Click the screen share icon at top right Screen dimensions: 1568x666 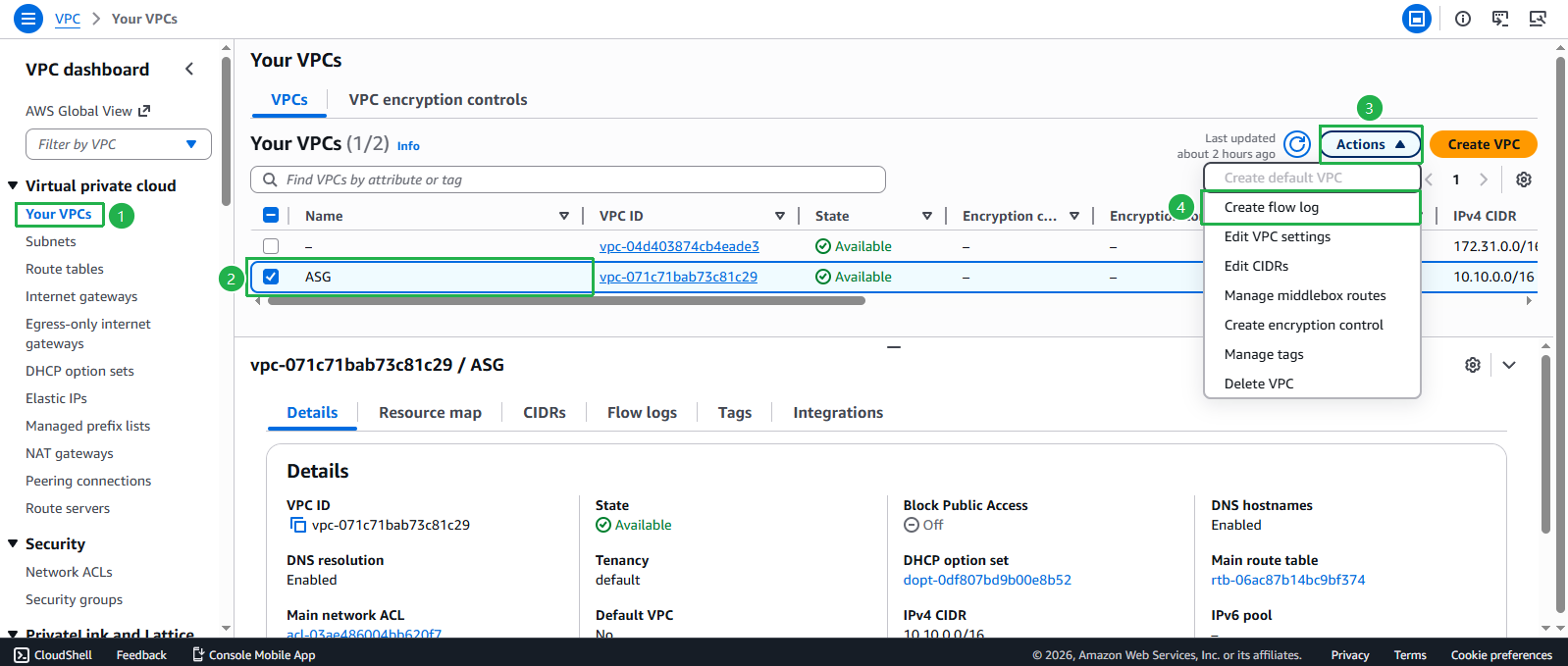(x=1538, y=19)
